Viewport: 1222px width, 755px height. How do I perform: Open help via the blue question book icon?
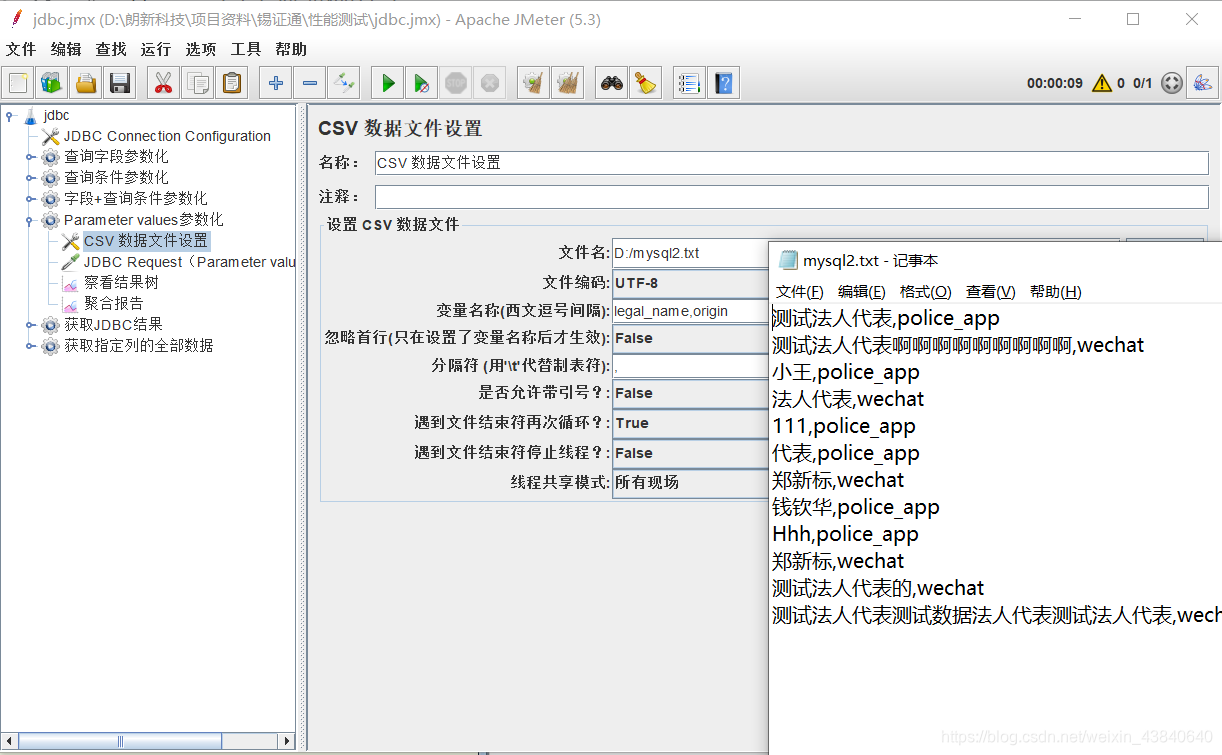[x=724, y=83]
